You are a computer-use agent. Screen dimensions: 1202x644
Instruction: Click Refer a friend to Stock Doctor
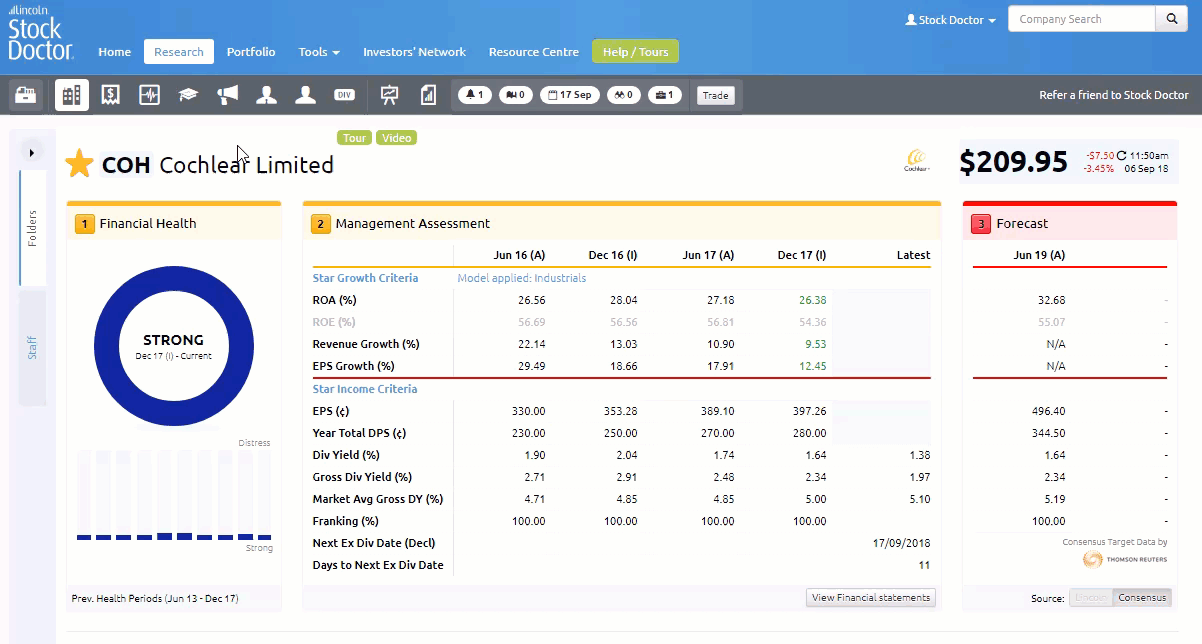1114,96
